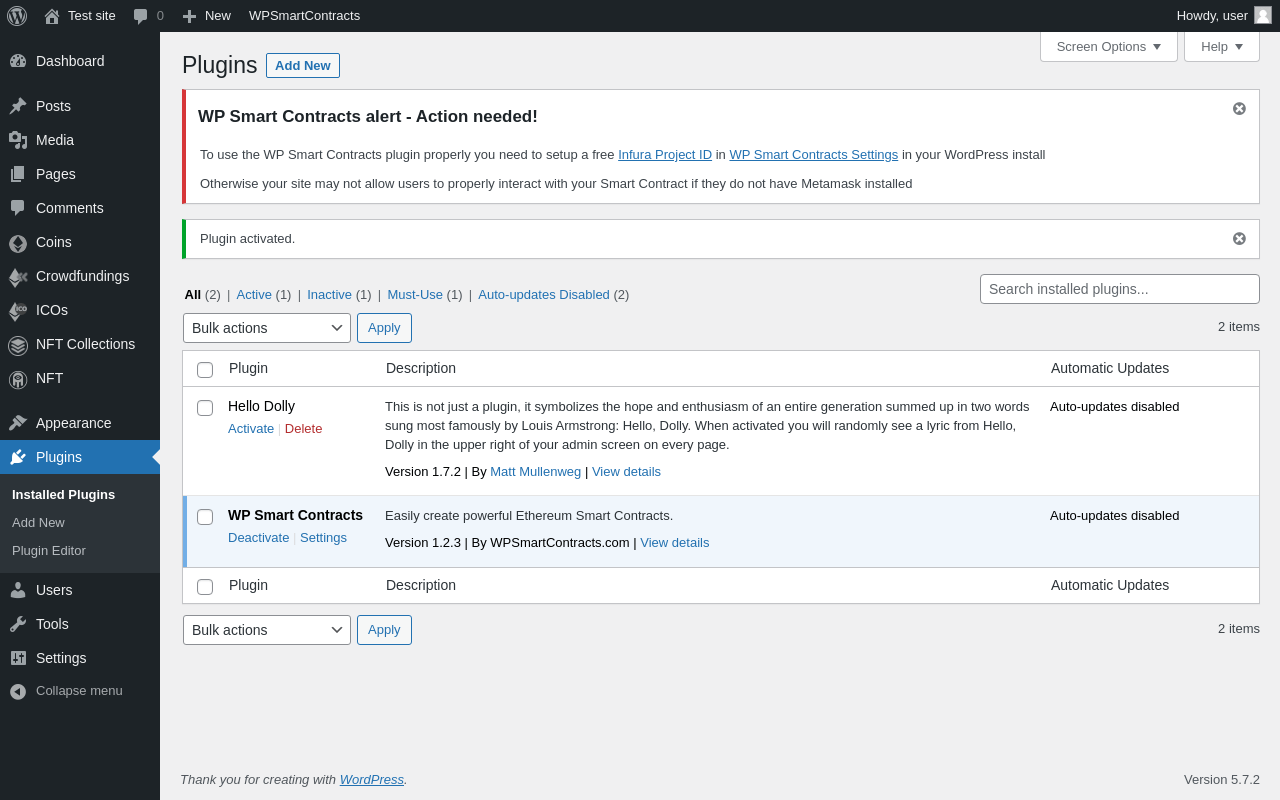The width and height of the screenshot is (1280, 800).
Task: Click the NFT icon in sidebar
Action: point(18,379)
